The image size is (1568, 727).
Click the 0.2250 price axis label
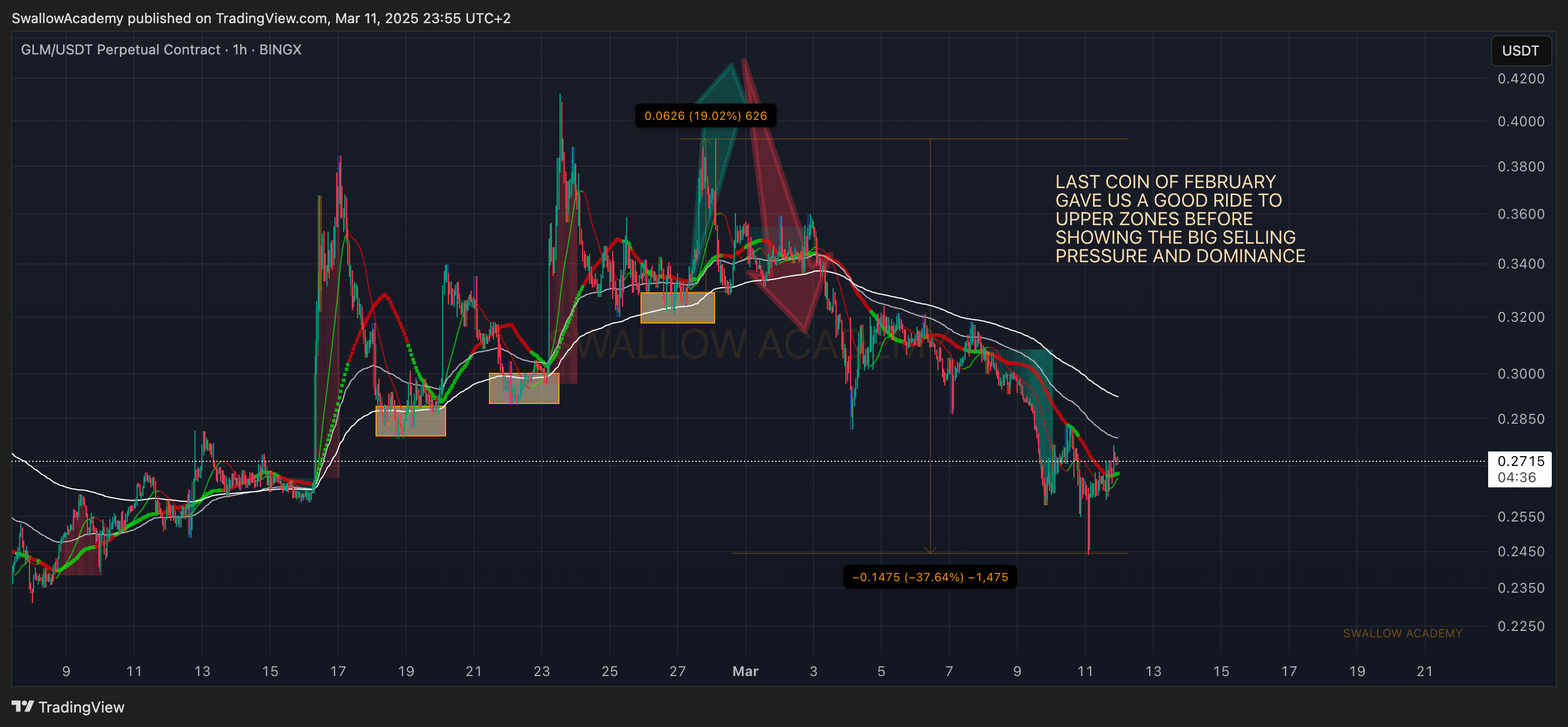[x=1521, y=626]
